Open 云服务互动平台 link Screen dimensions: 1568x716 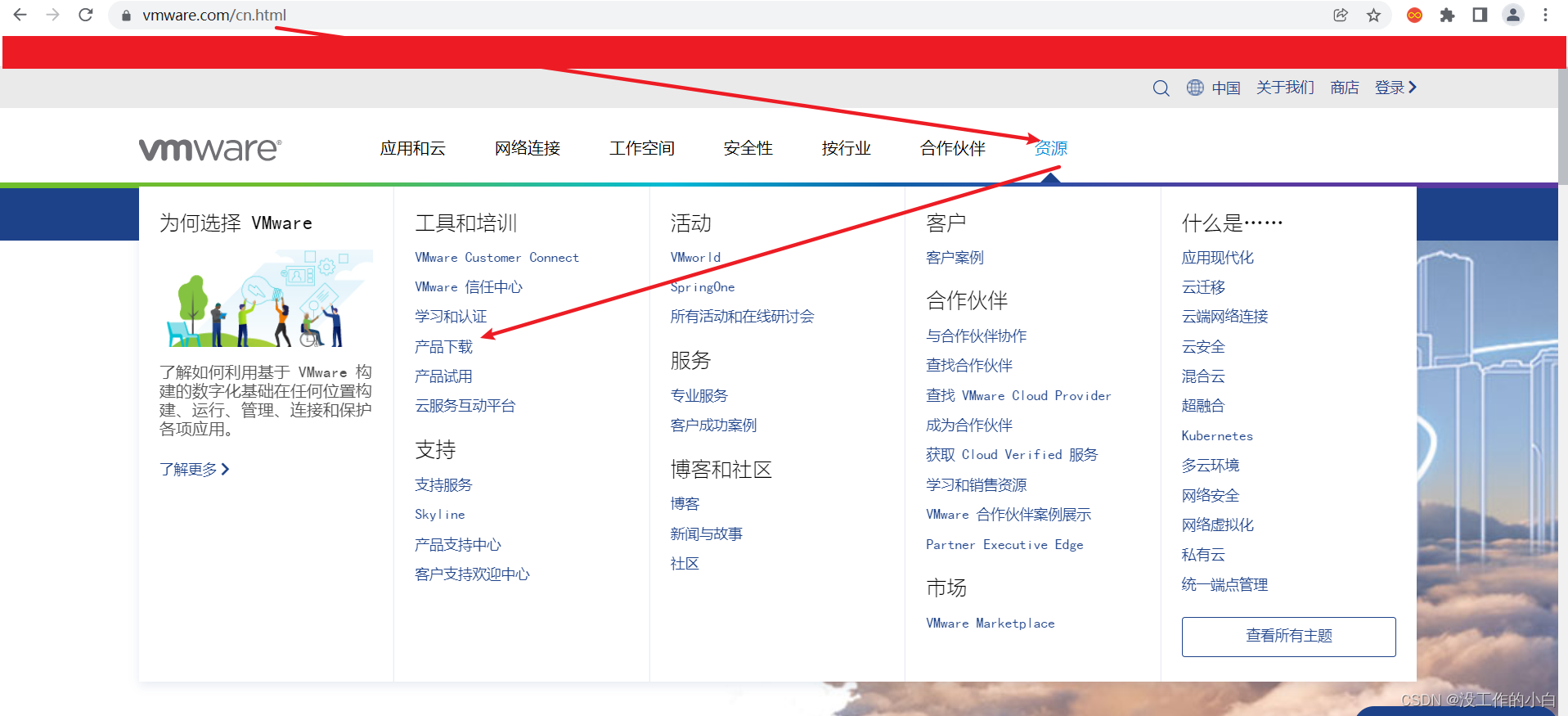point(465,406)
